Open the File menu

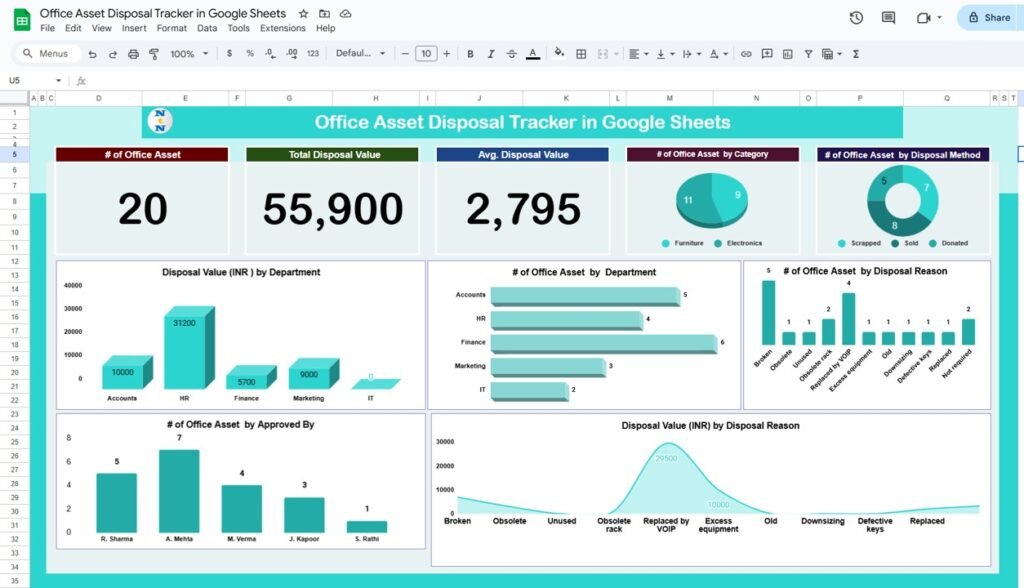click(x=47, y=28)
